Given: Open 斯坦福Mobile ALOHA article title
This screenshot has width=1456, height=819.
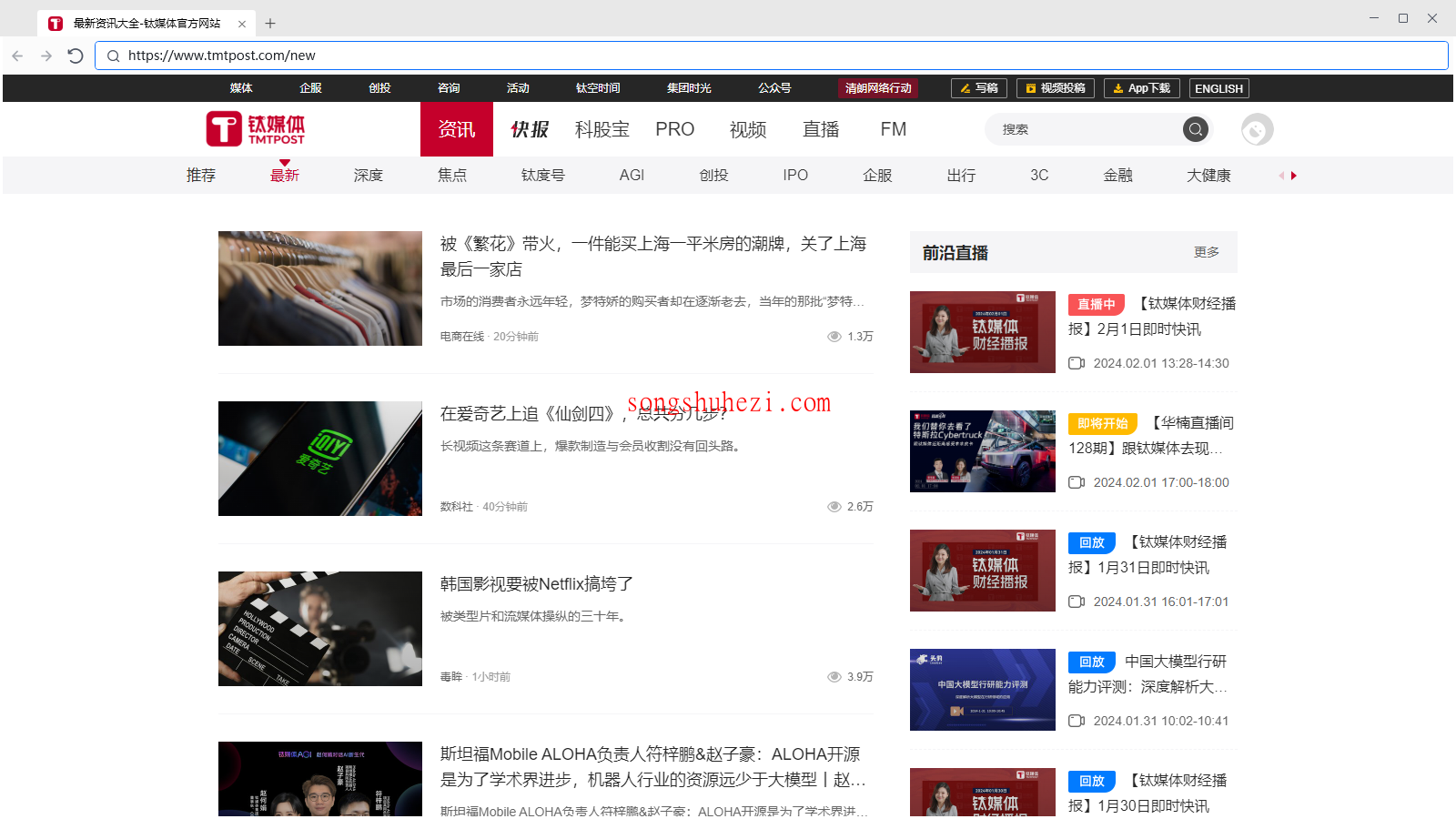Looking at the screenshot, I should (x=653, y=767).
